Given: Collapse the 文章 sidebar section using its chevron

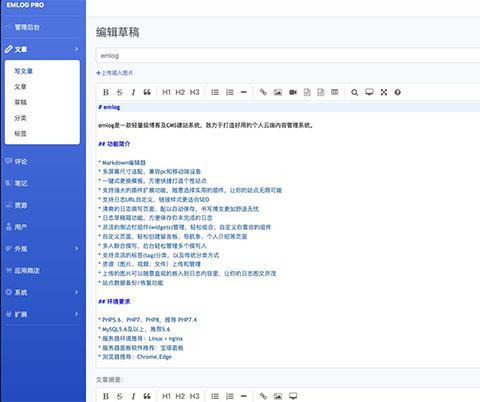Looking at the screenshot, I should click(x=76, y=49).
